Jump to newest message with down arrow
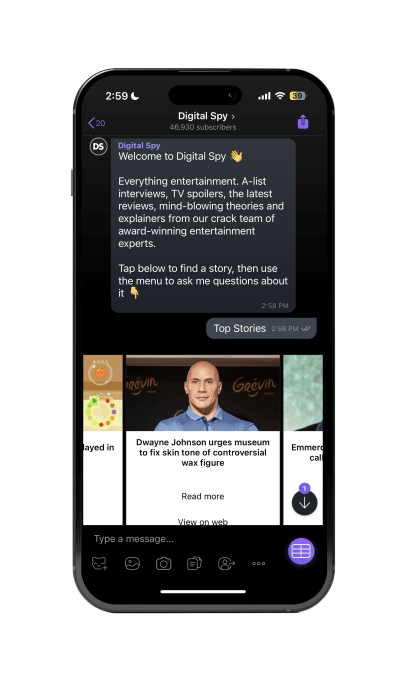Image resolution: width=405 pixels, height=679 pixels. point(305,503)
